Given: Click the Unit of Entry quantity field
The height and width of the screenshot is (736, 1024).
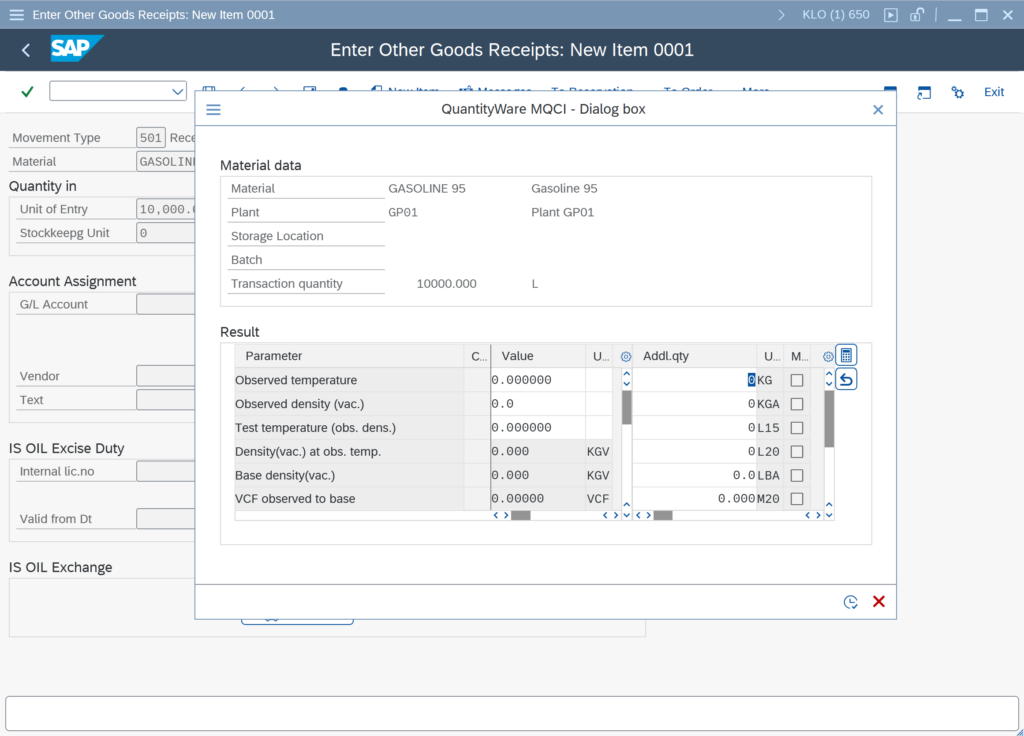Looking at the screenshot, I should point(165,209).
